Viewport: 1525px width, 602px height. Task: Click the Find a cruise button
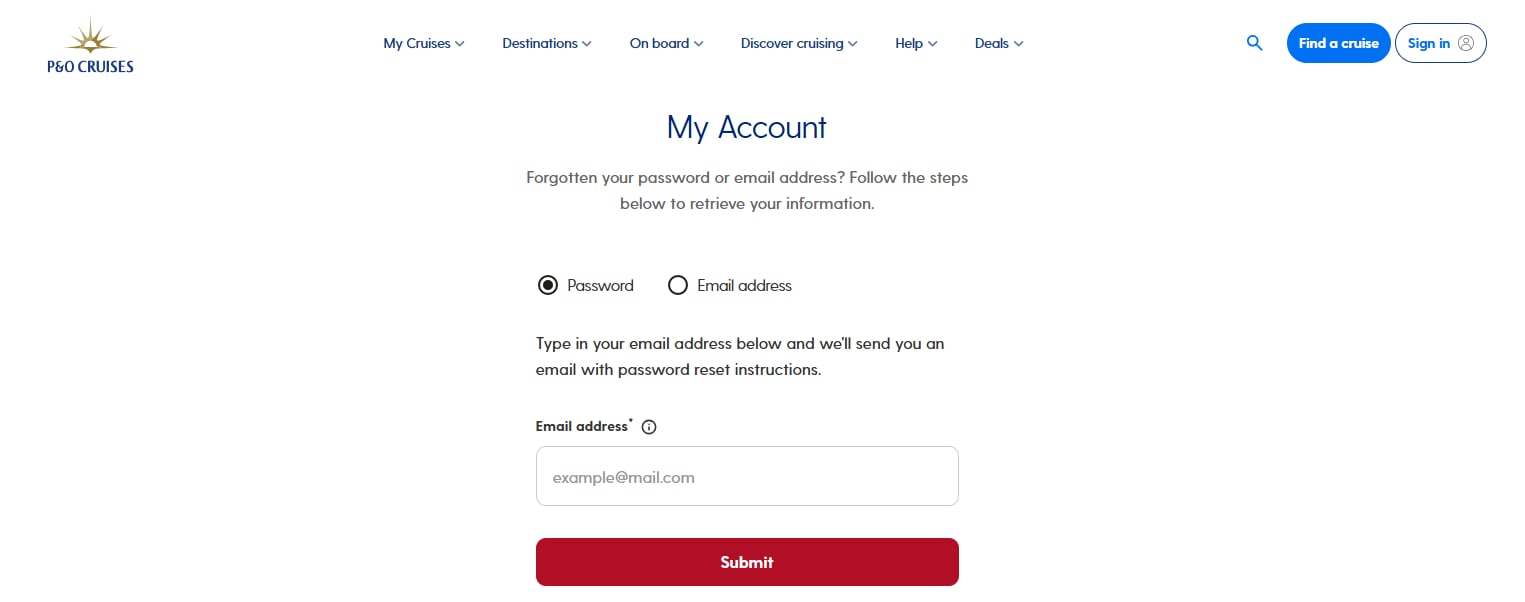click(1338, 43)
